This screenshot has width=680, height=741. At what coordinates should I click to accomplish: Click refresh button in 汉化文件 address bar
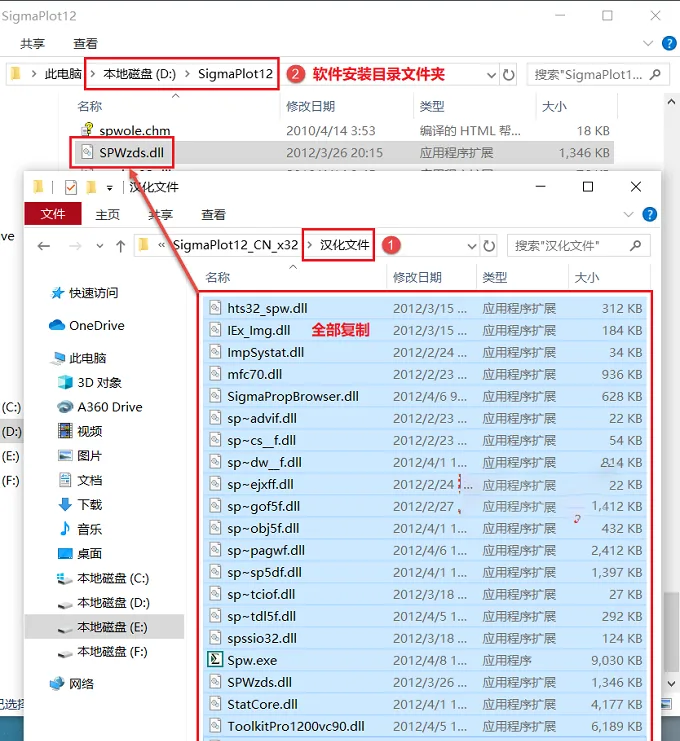pyautogui.click(x=489, y=246)
